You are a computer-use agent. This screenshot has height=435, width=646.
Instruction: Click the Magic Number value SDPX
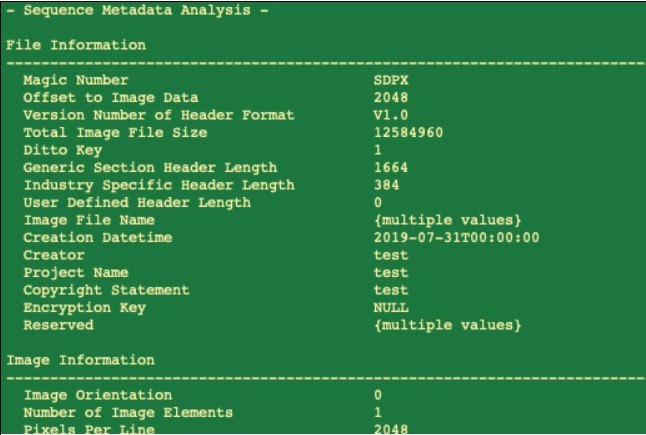pyautogui.click(x=391, y=80)
